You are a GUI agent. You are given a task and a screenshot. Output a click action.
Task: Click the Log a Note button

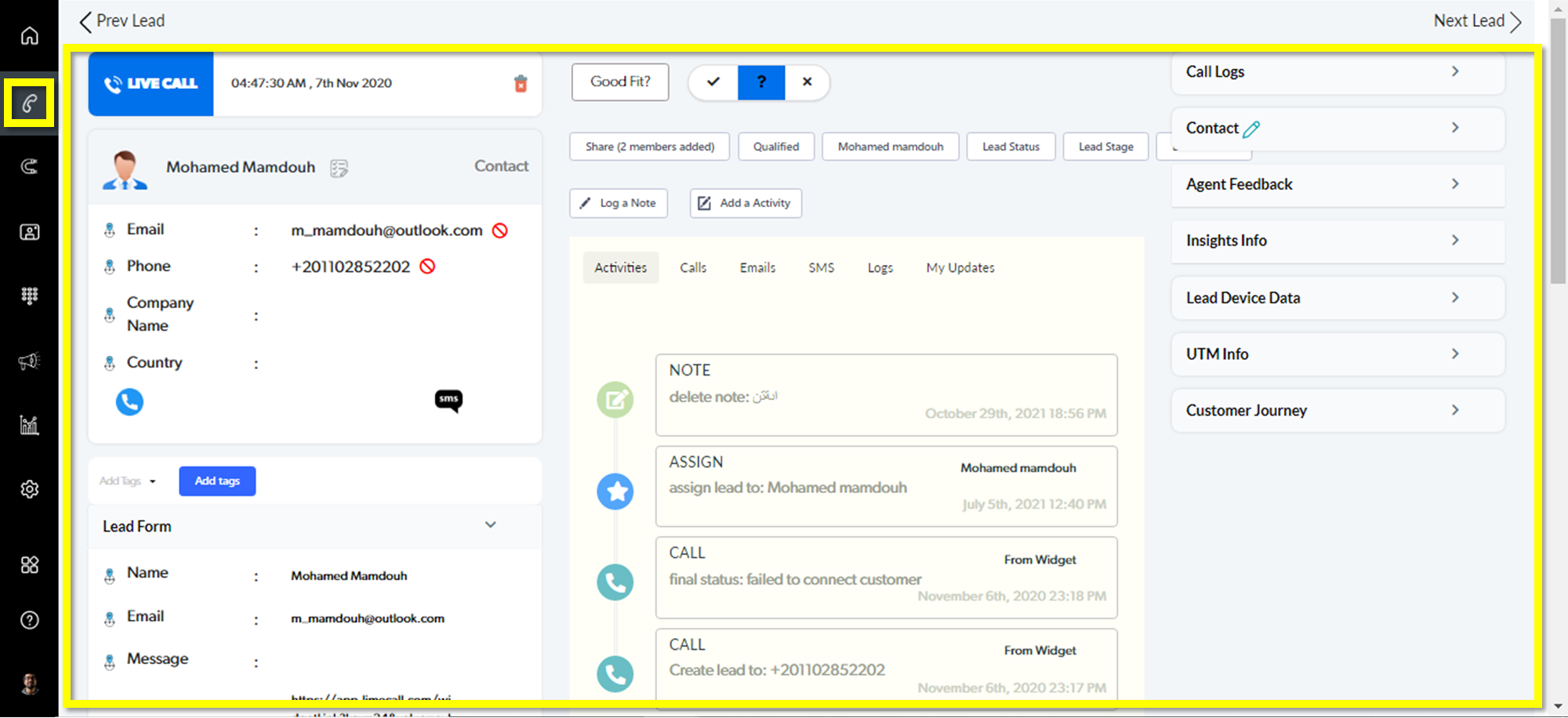(x=619, y=203)
